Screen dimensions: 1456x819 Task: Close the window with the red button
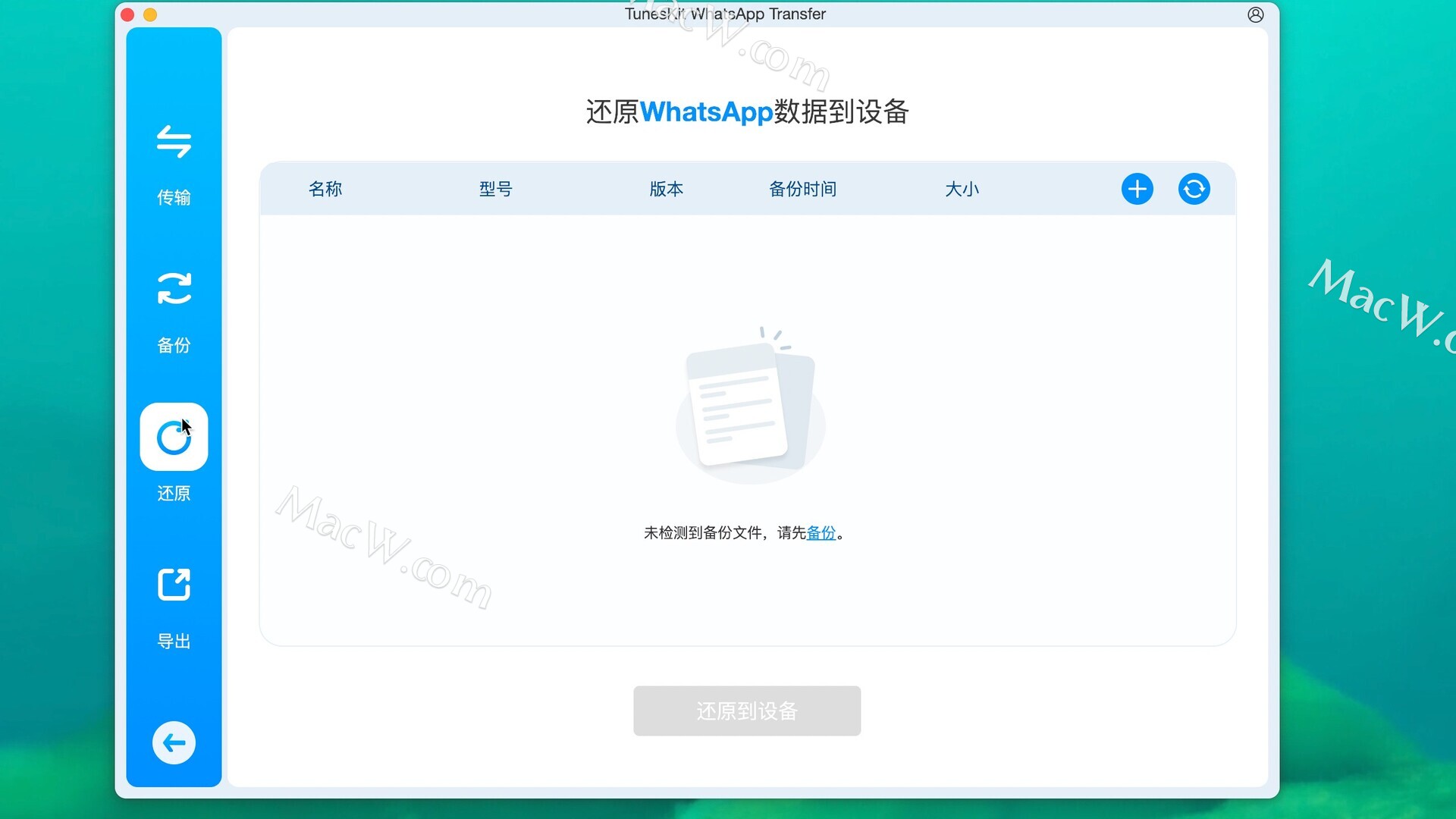point(127,14)
